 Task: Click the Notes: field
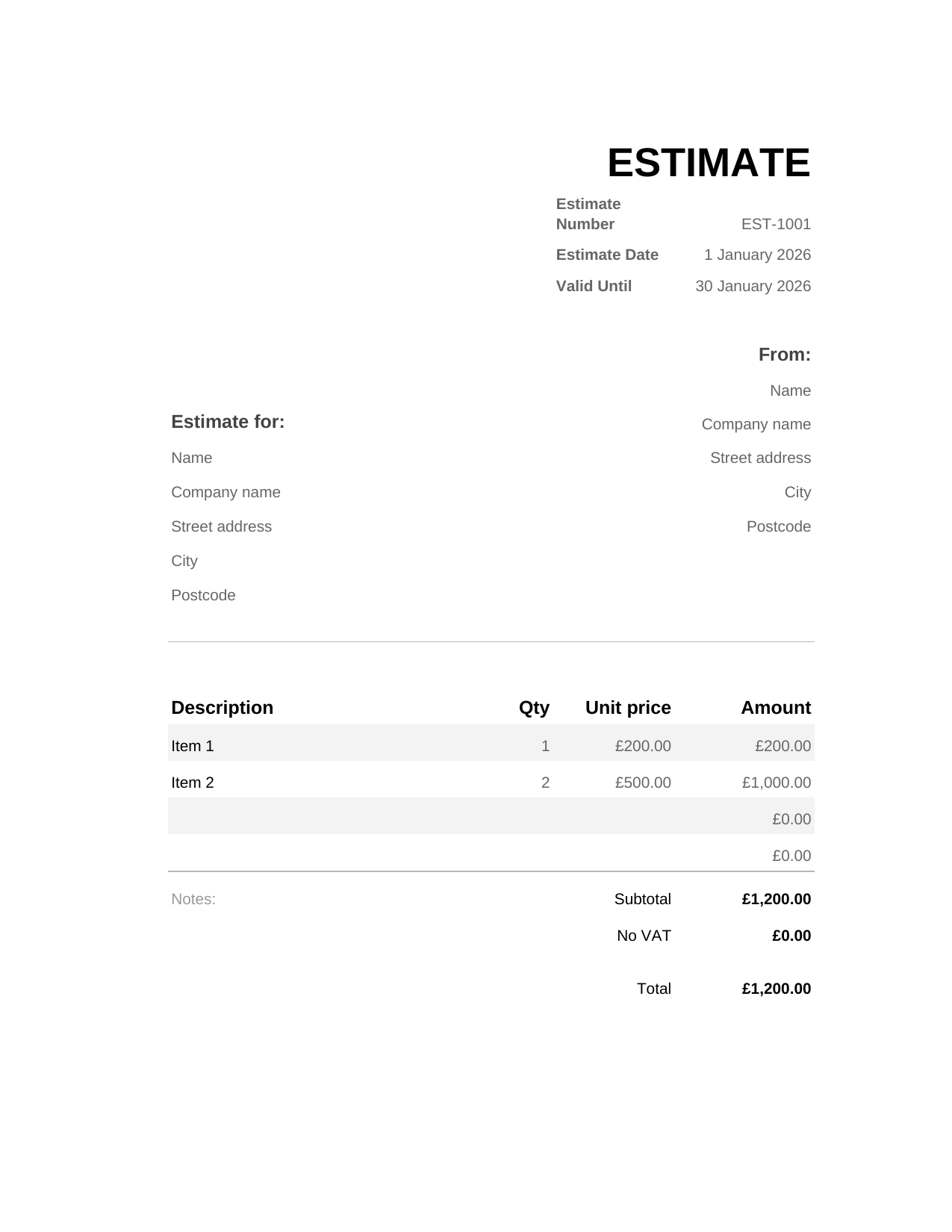[193, 899]
